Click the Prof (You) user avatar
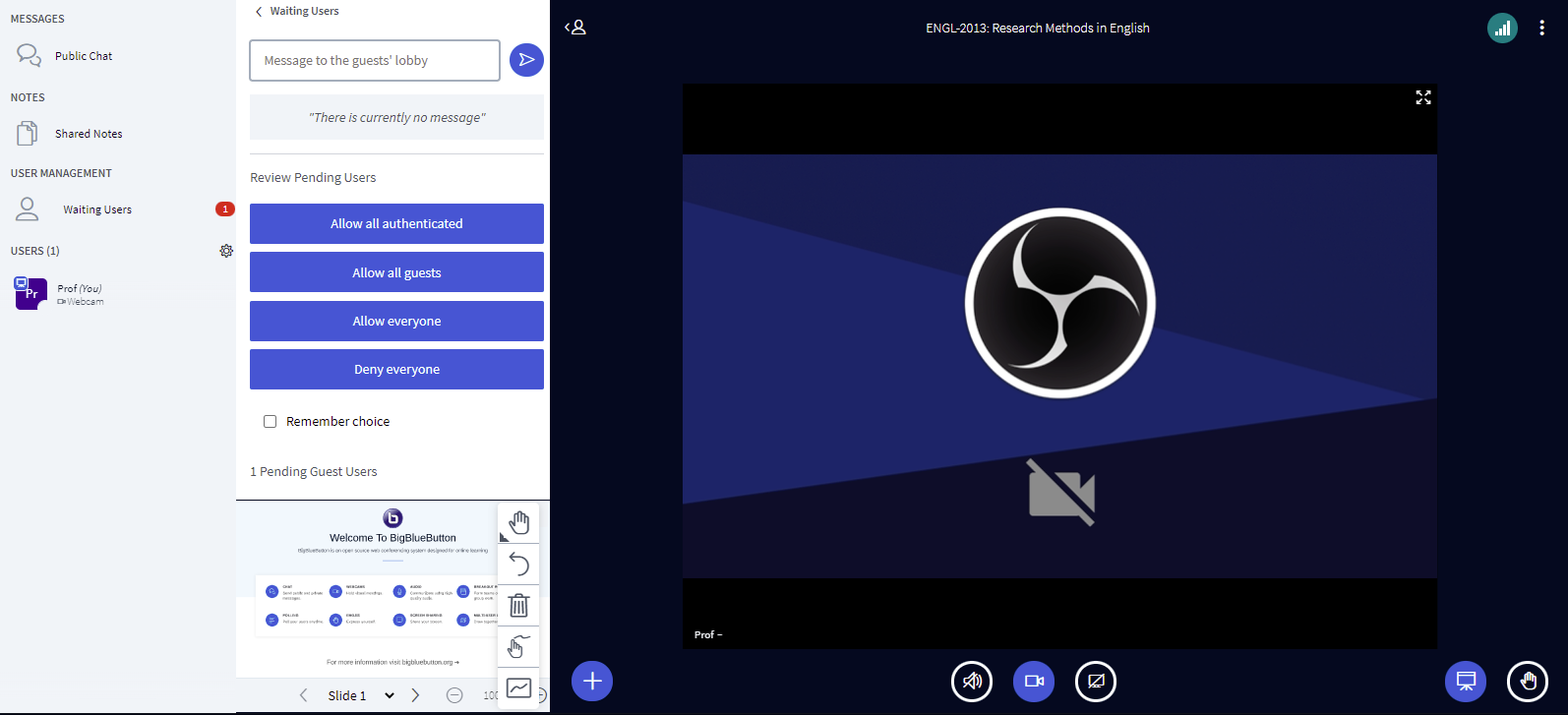1568x715 pixels. click(x=30, y=293)
